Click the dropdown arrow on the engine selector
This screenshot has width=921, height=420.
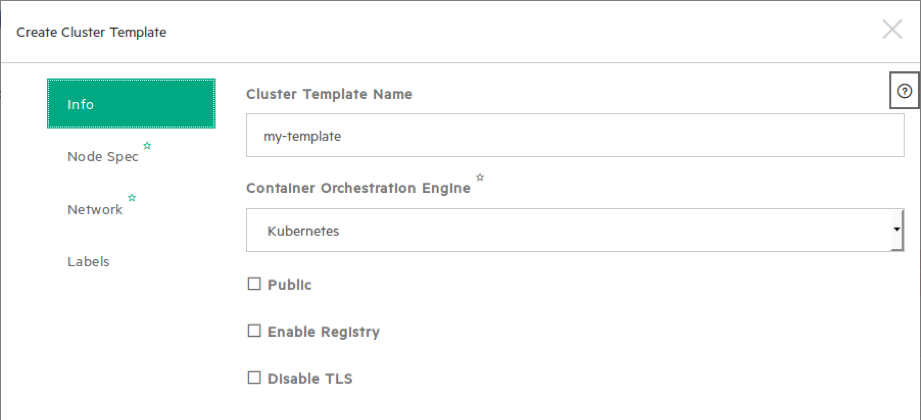tap(896, 231)
